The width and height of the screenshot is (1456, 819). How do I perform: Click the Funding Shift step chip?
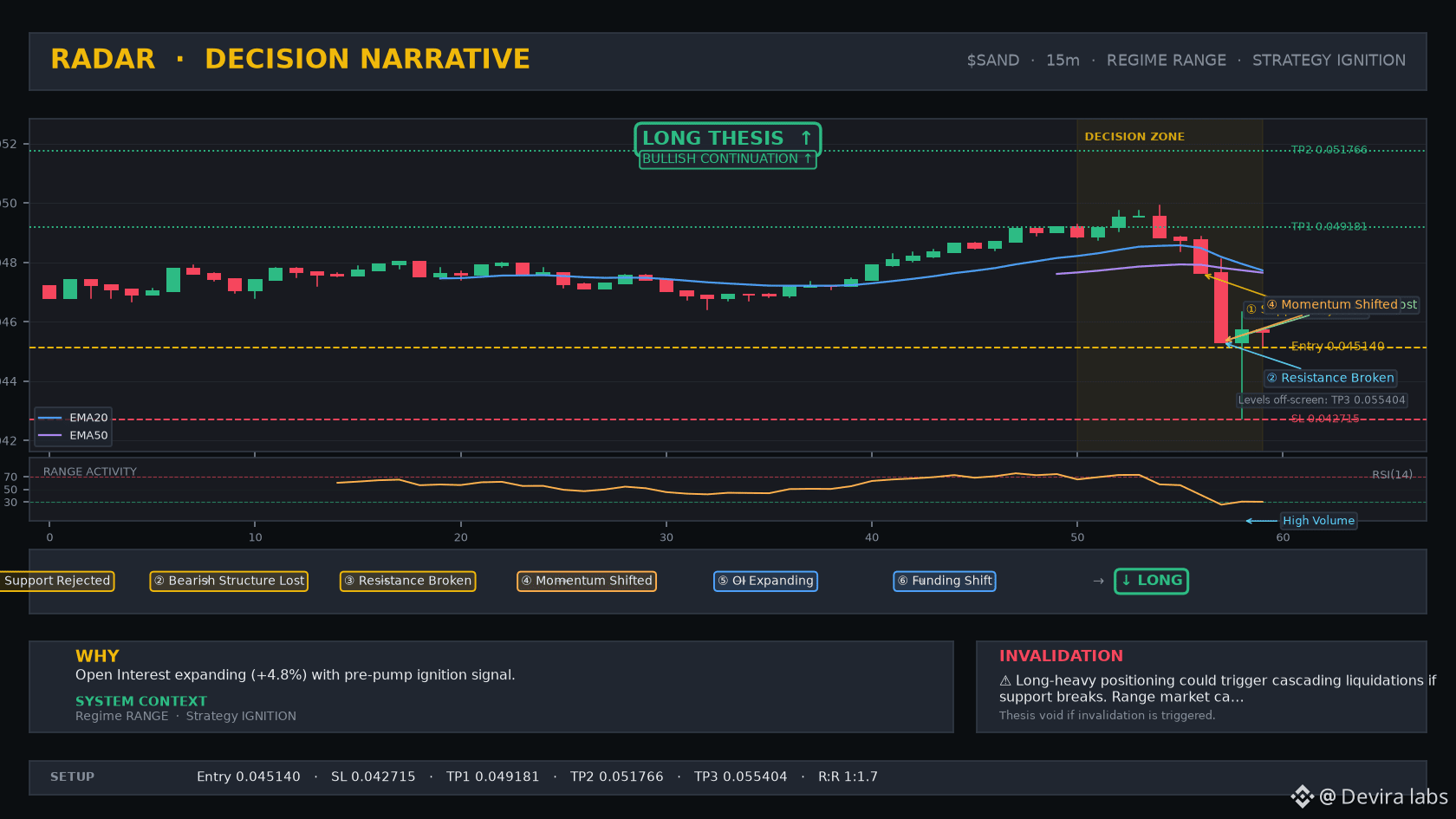pyautogui.click(x=945, y=581)
